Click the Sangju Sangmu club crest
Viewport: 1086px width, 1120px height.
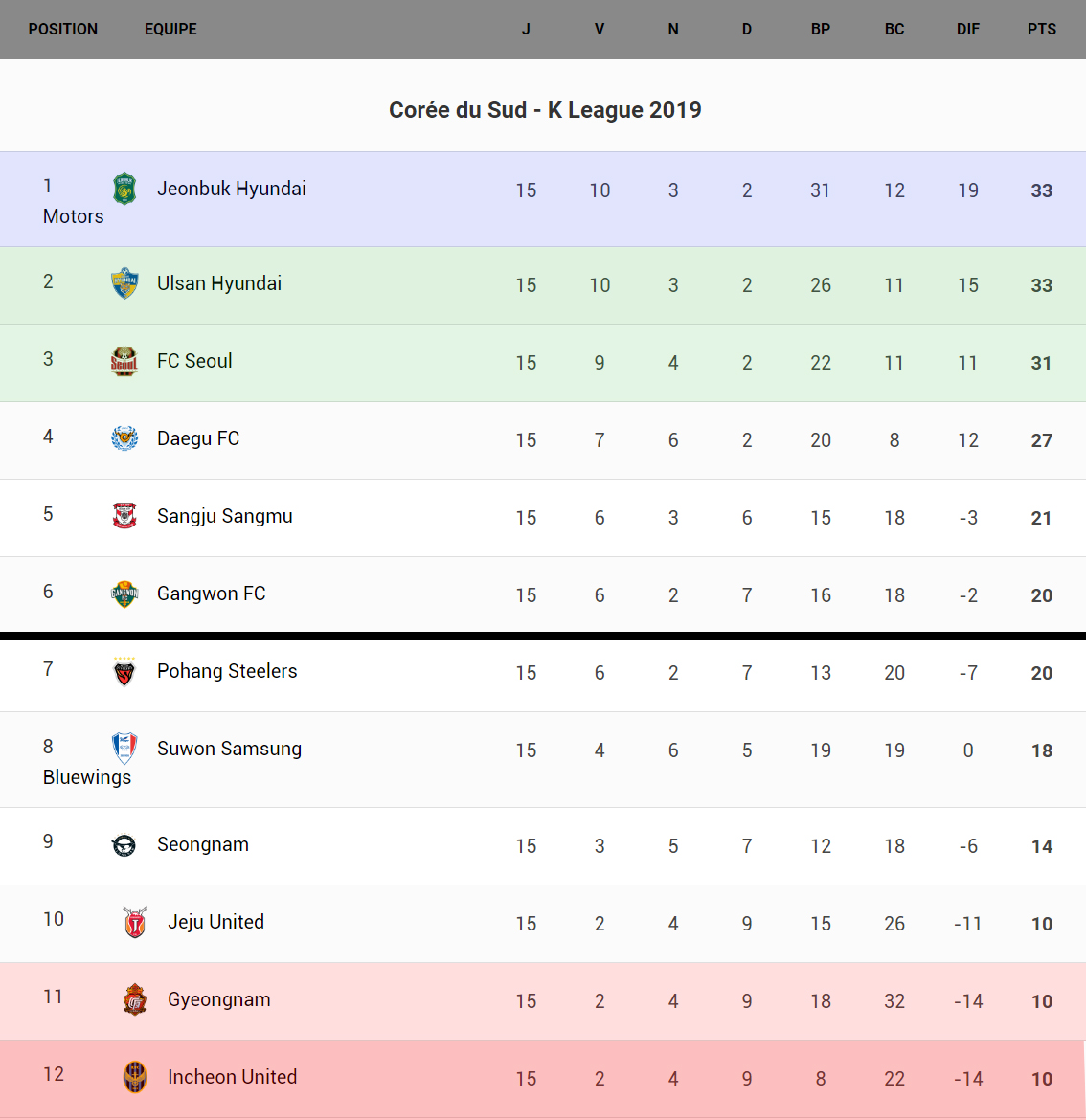pyautogui.click(x=124, y=517)
